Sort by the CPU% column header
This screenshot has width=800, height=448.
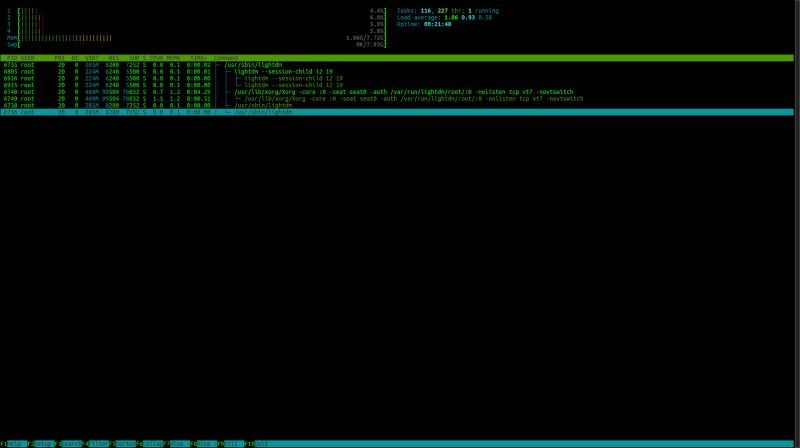point(156,58)
